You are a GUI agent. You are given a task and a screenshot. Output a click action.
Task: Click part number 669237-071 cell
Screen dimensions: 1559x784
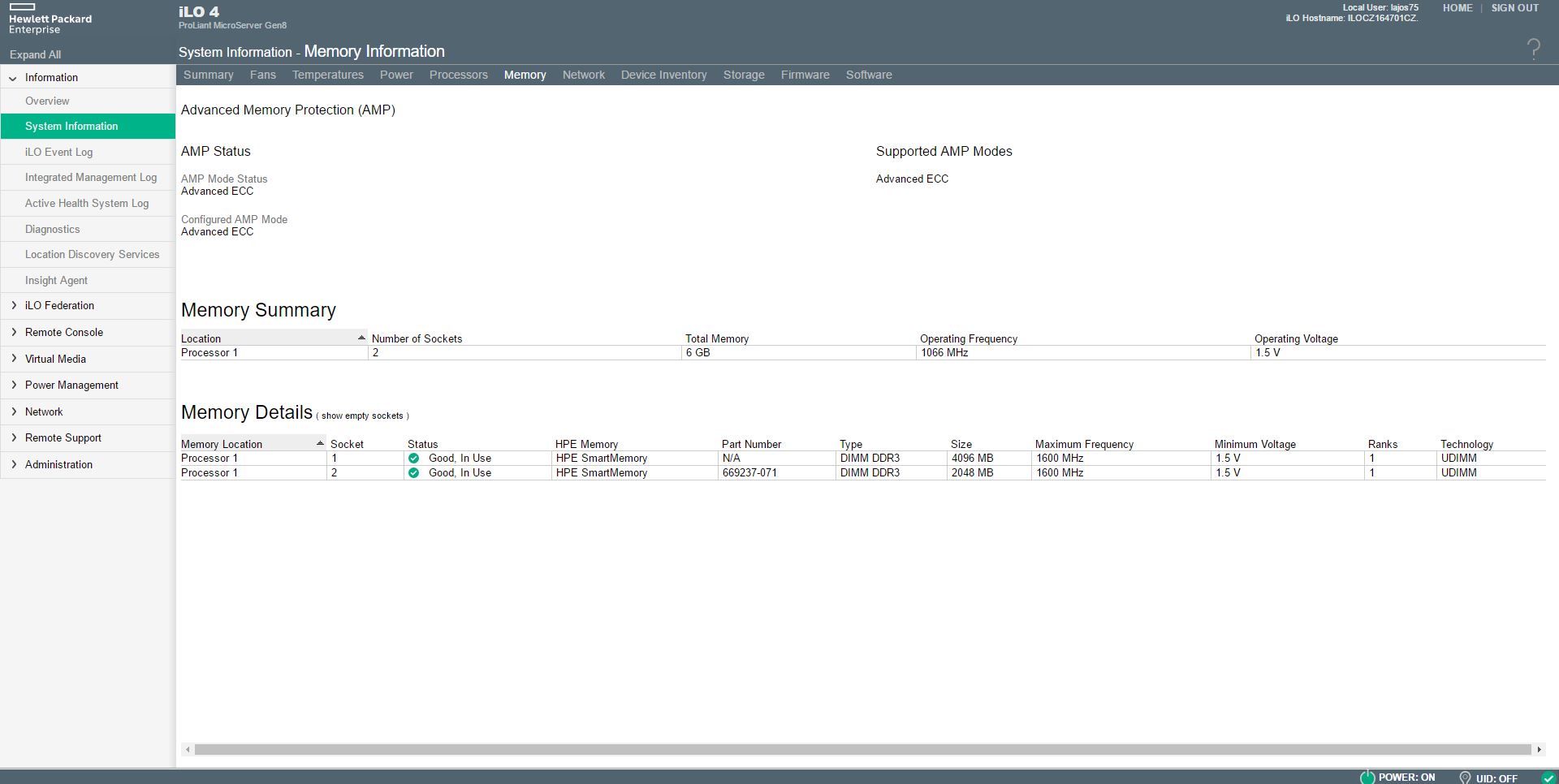(749, 473)
